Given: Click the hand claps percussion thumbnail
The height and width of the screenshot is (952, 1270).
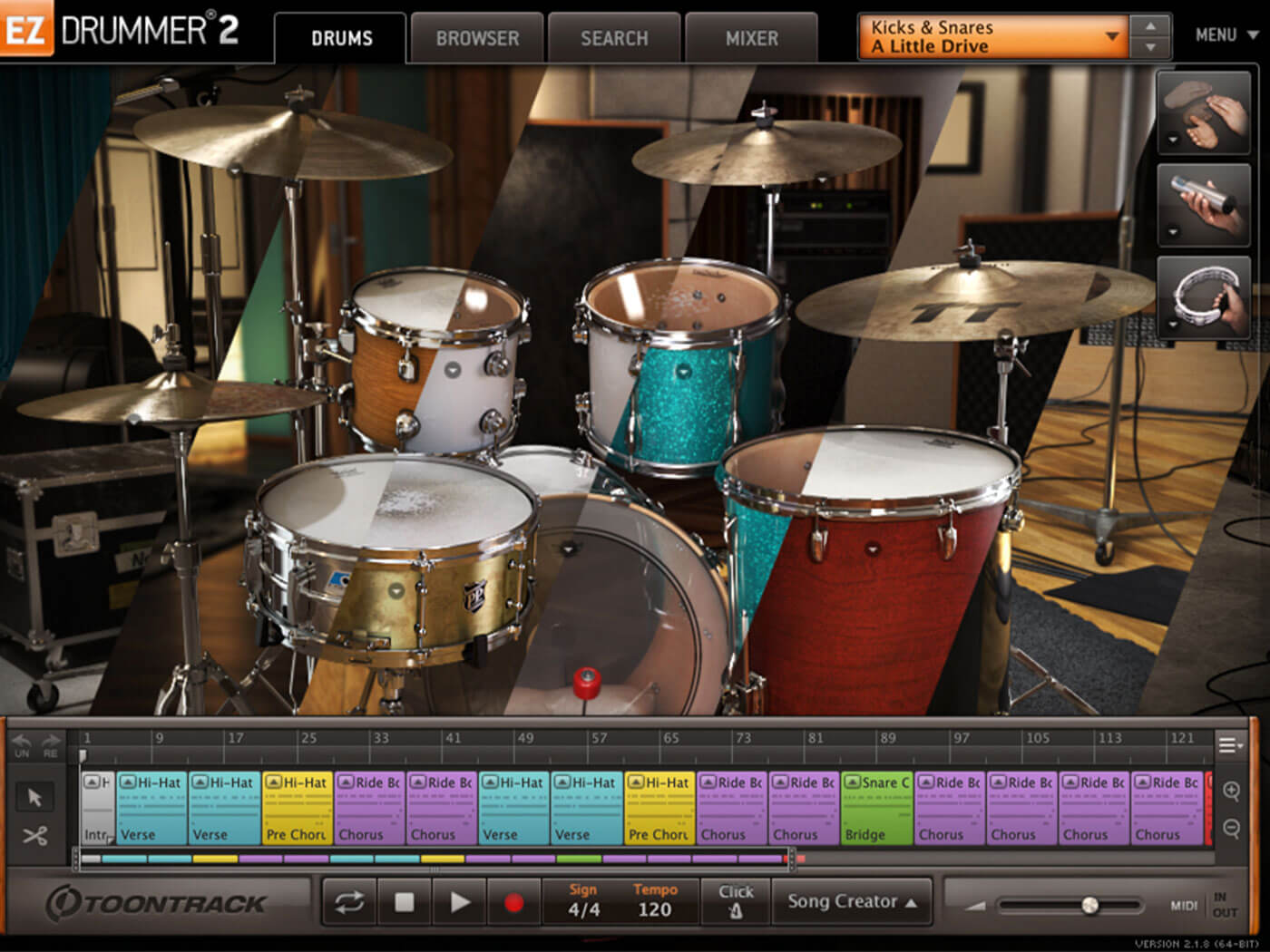Looking at the screenshot, I should tap(1204, 113).
